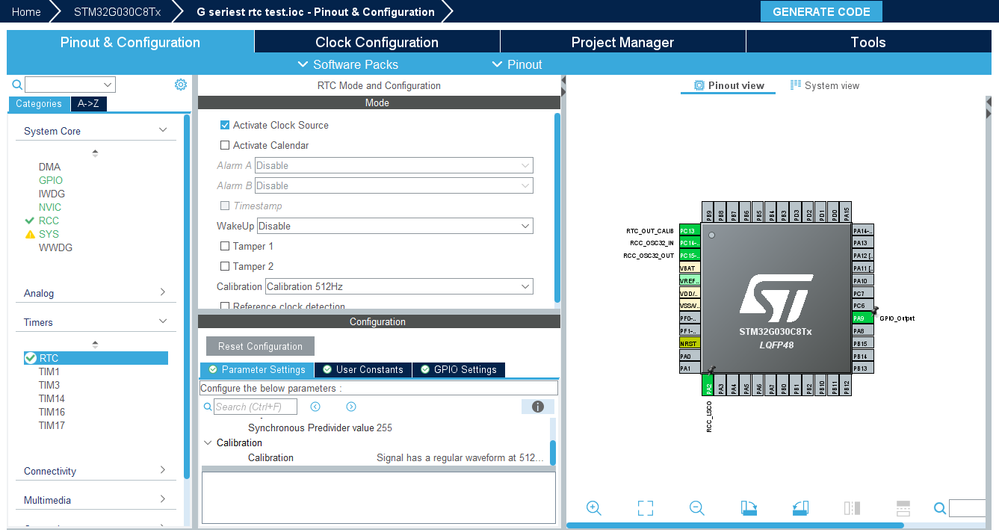Switch to Project Manager tab
The height and width of the screenshot is (530, 999).
pyautogui.click(x=622, y=42)
